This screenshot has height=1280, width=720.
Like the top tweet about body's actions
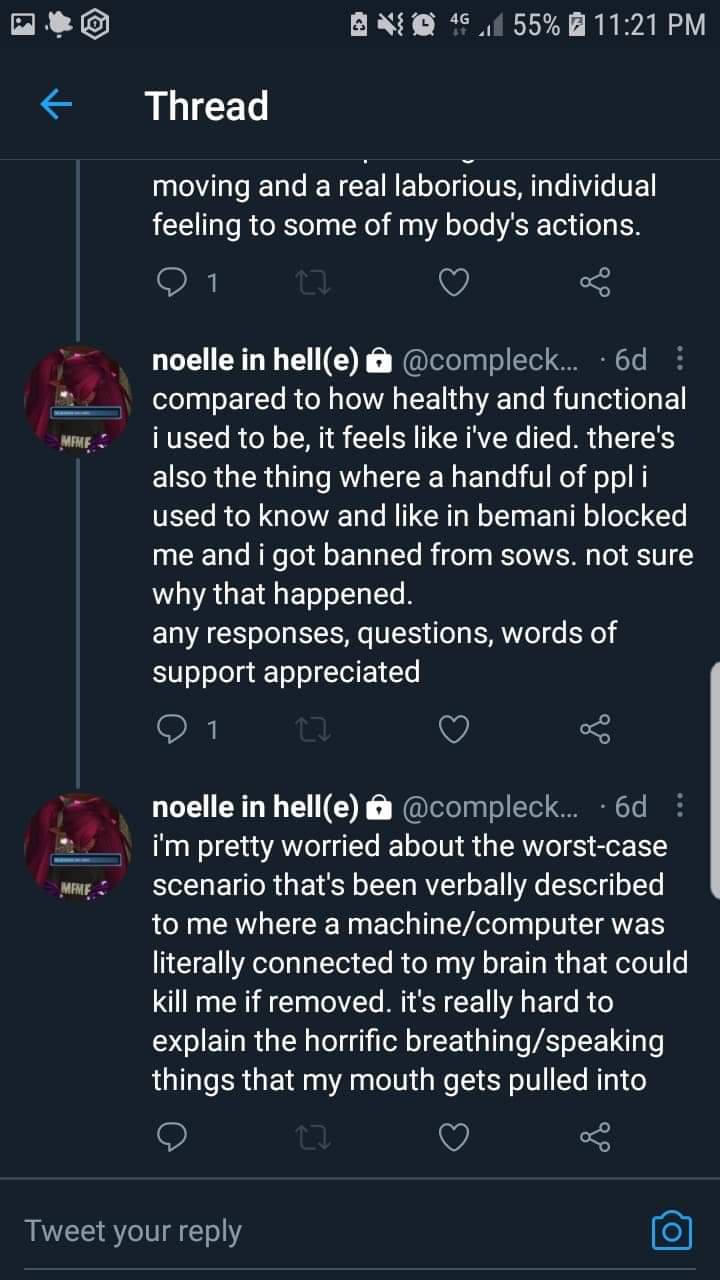[454, 284]
